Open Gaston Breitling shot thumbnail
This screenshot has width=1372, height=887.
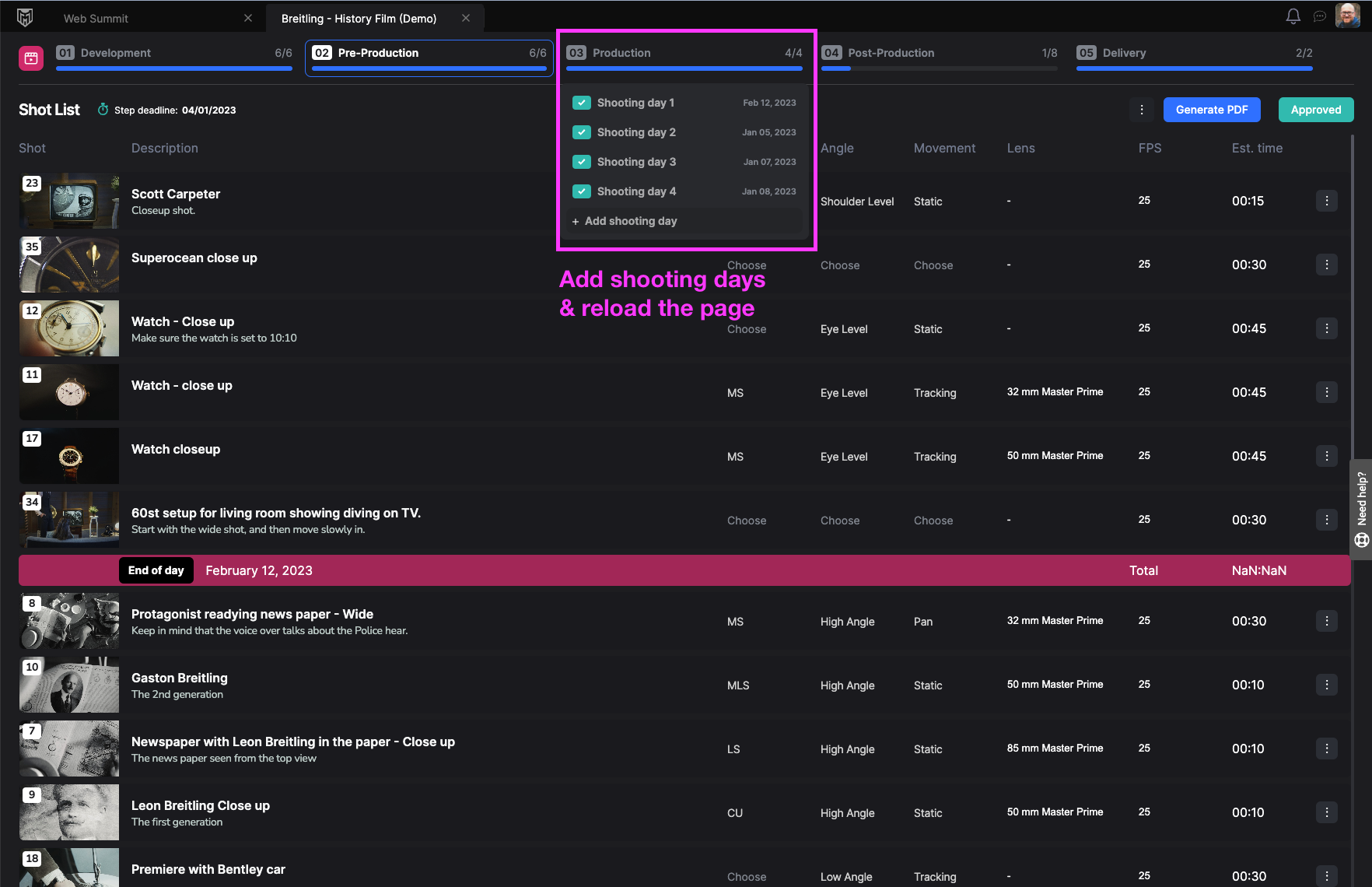click(69, 685)
